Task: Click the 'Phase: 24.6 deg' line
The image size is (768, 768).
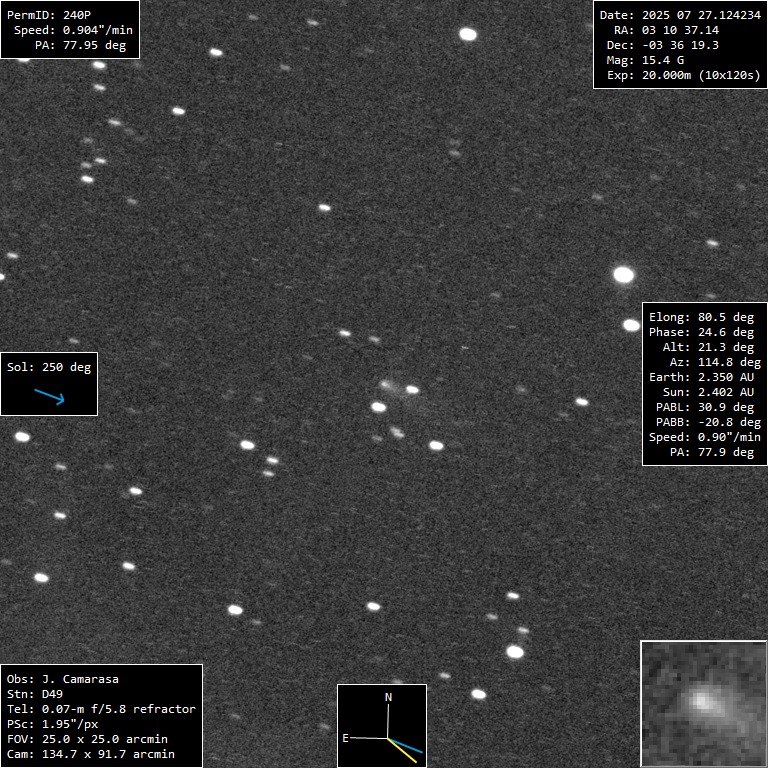Action: (701, 333)
